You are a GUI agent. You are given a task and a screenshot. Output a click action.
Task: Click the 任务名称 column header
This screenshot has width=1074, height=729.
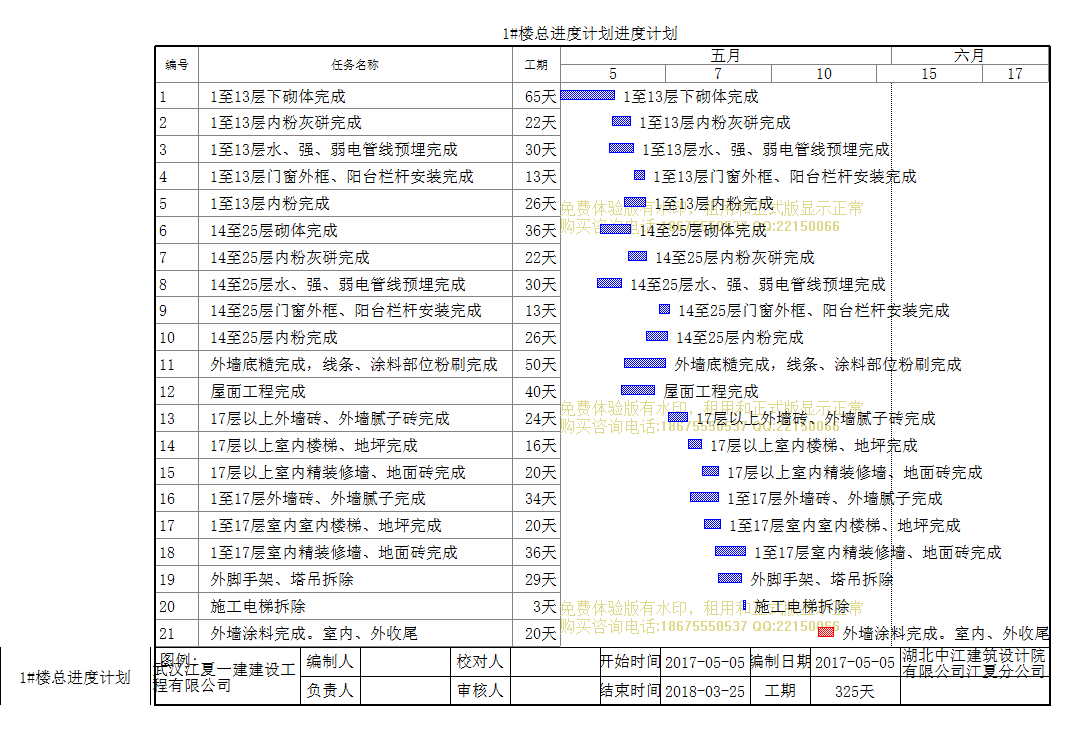coord(355,65)
